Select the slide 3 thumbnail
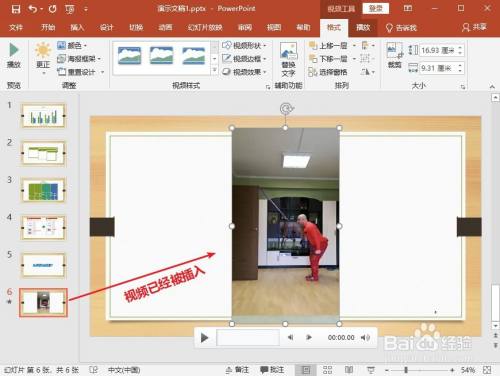500x376 pixels. click(43, 190)
